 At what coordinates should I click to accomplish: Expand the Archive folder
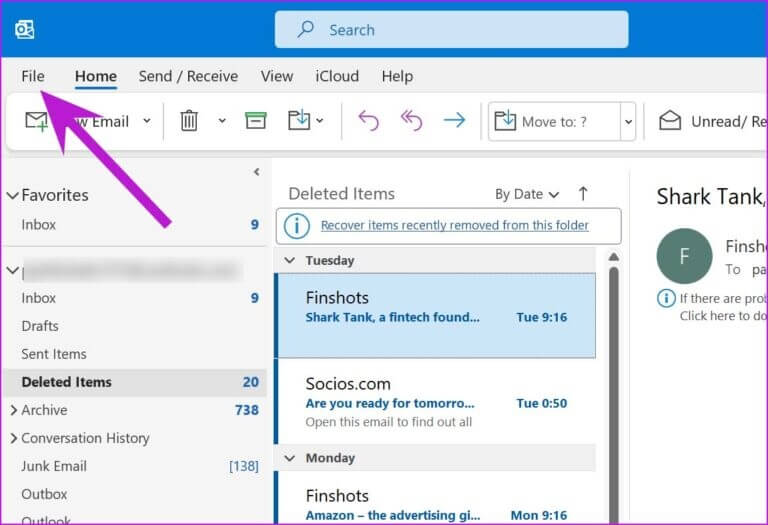pos(14,410)
